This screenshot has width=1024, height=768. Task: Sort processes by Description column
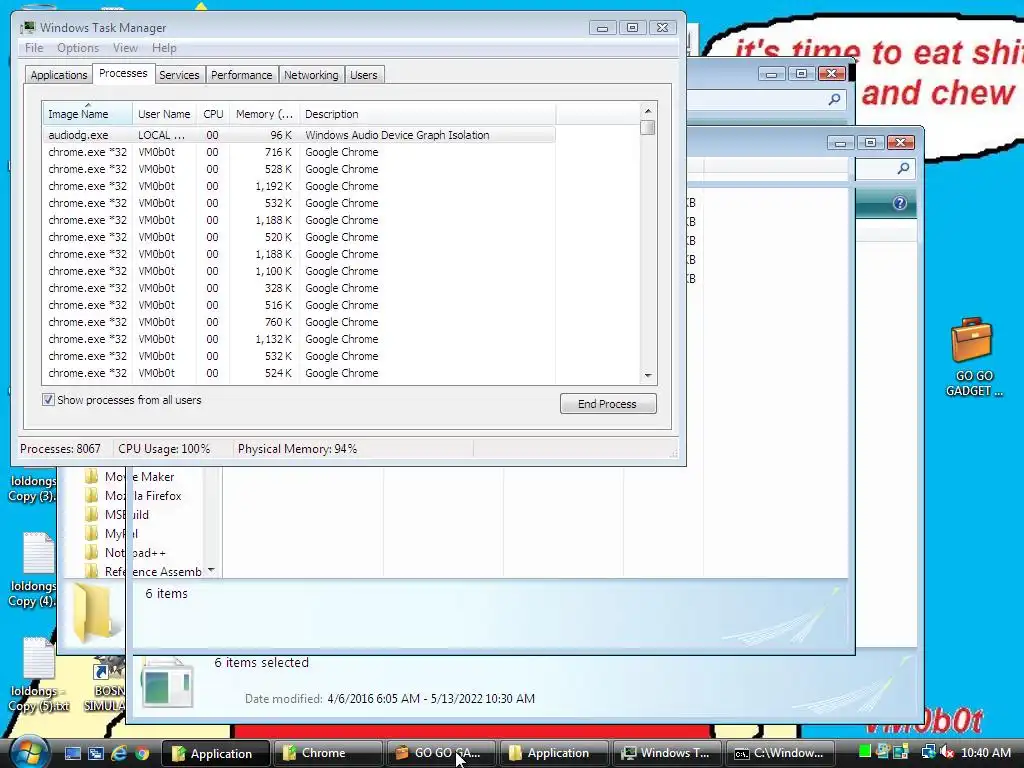427,114
